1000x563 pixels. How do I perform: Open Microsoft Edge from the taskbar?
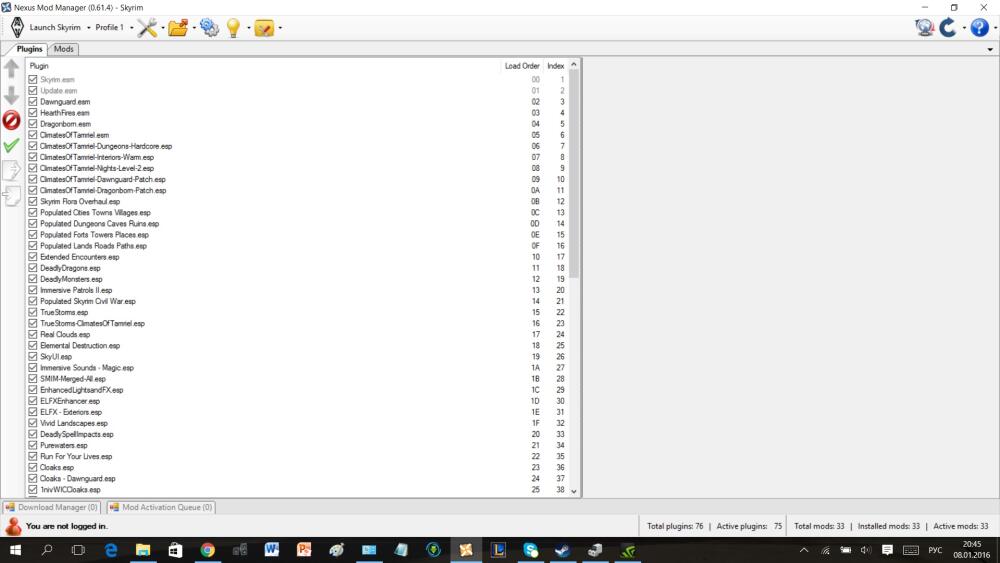[111, 550]
